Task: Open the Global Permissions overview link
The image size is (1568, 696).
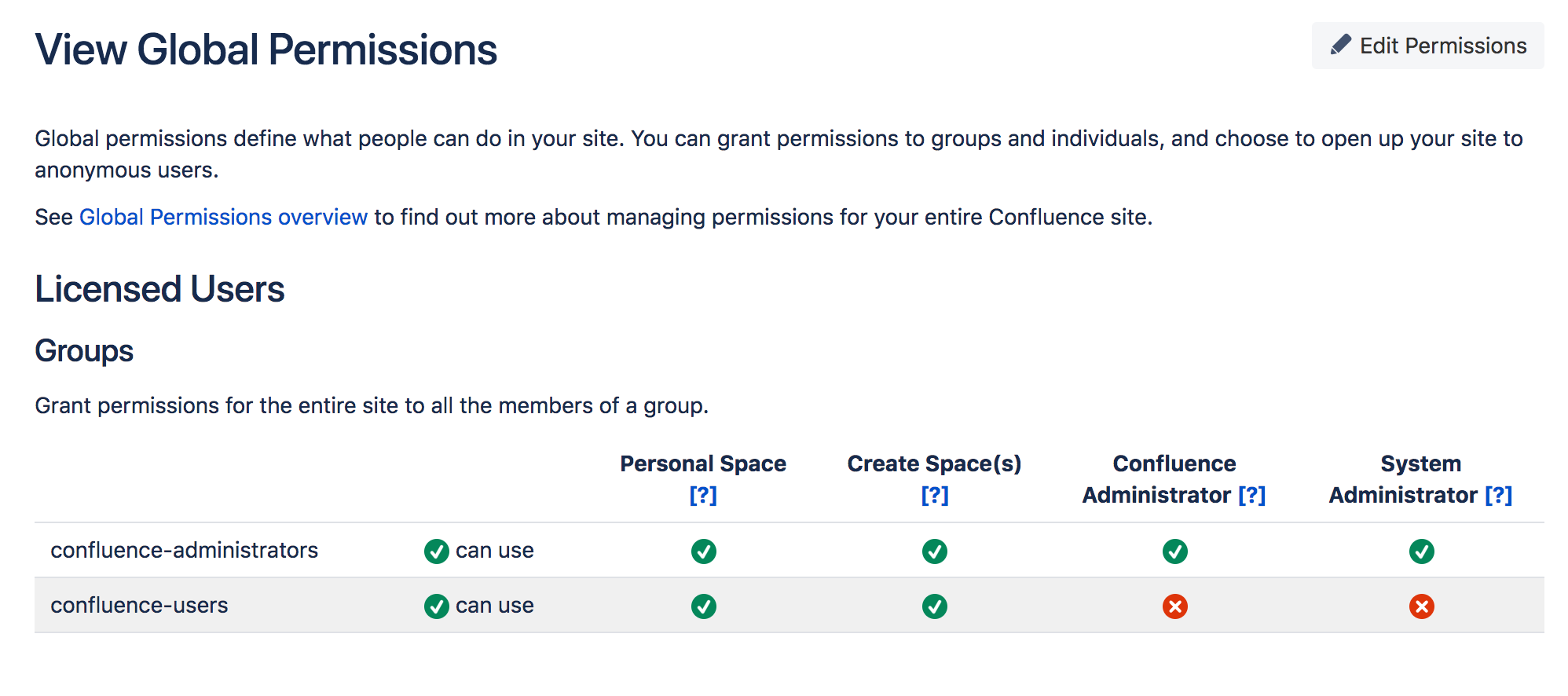Action: pos(223,217)
